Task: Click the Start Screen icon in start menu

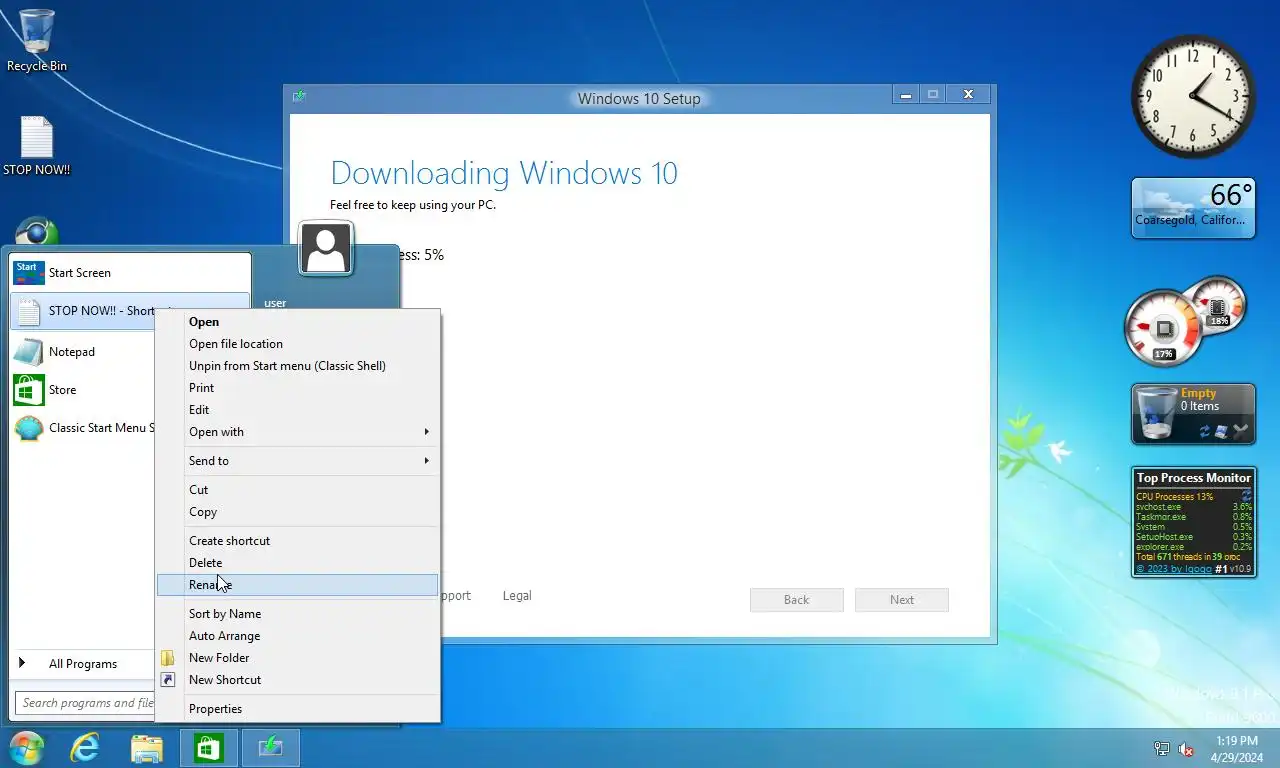Action: pos(28,272)
